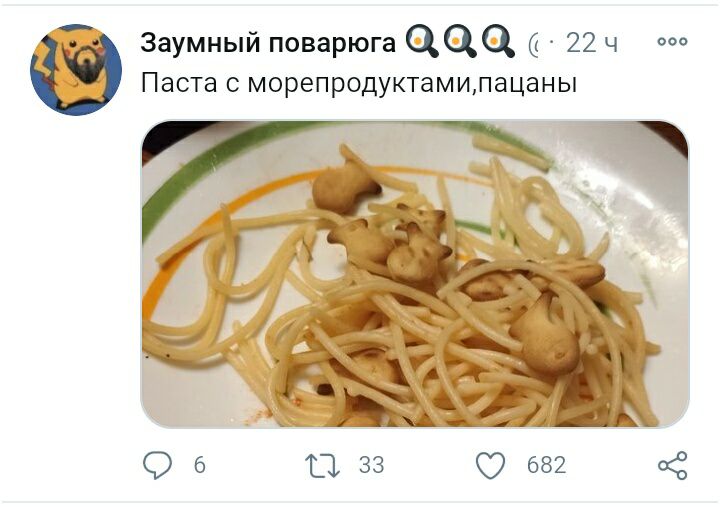Open the pasta photo attachment
The width and height of the screenshot is (720, 507).
(415, 274)
